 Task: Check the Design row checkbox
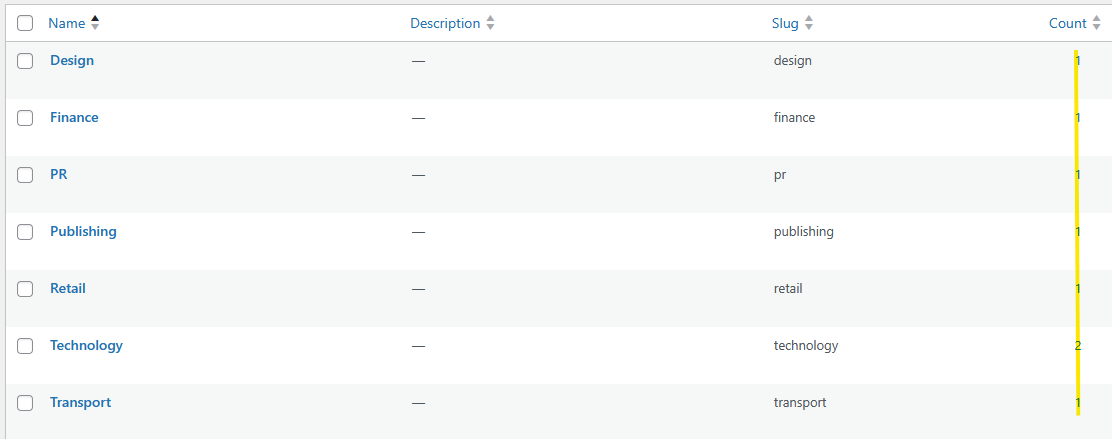(x=25, y=61)
